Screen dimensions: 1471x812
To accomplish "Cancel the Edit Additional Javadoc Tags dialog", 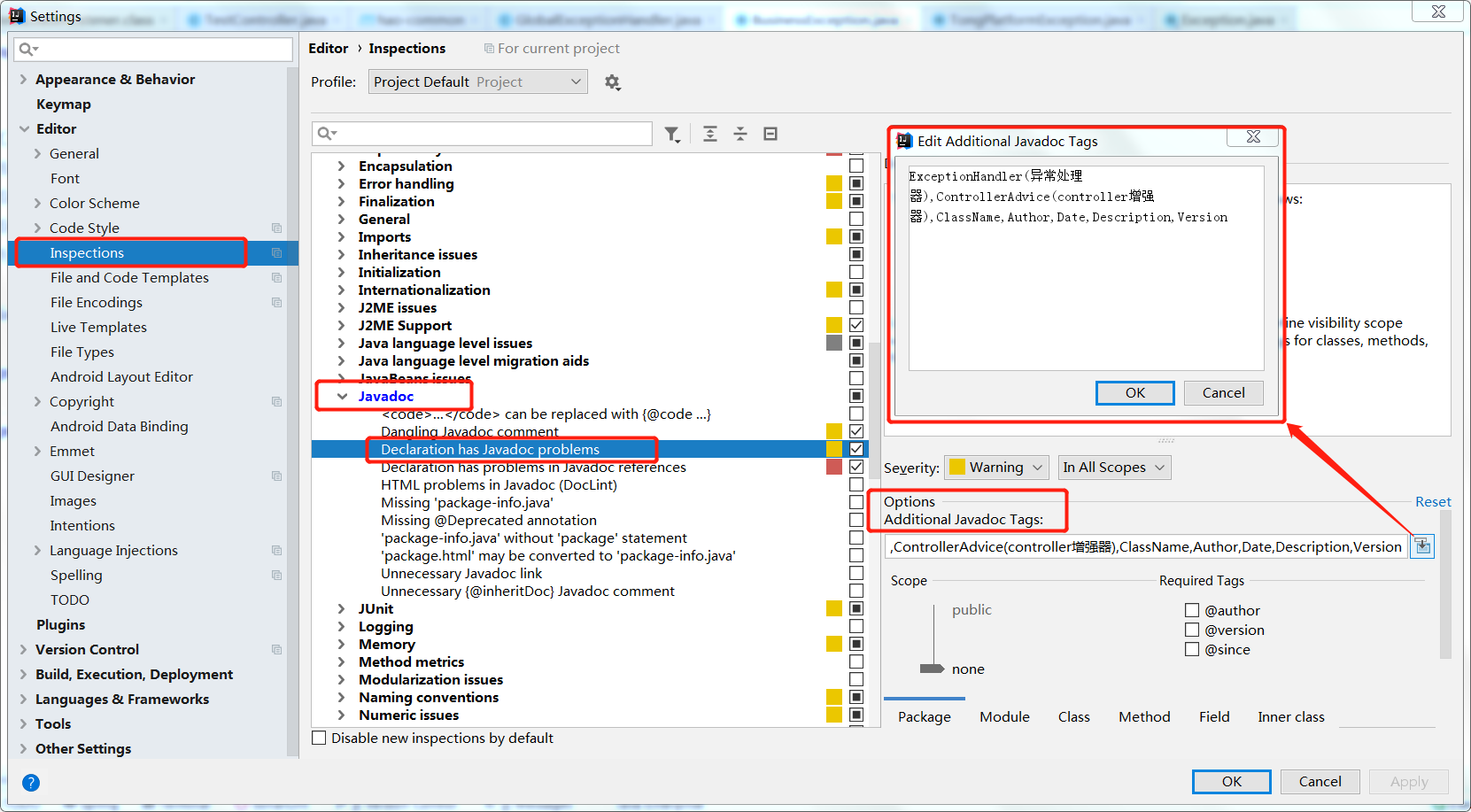I will (1223, 392).
